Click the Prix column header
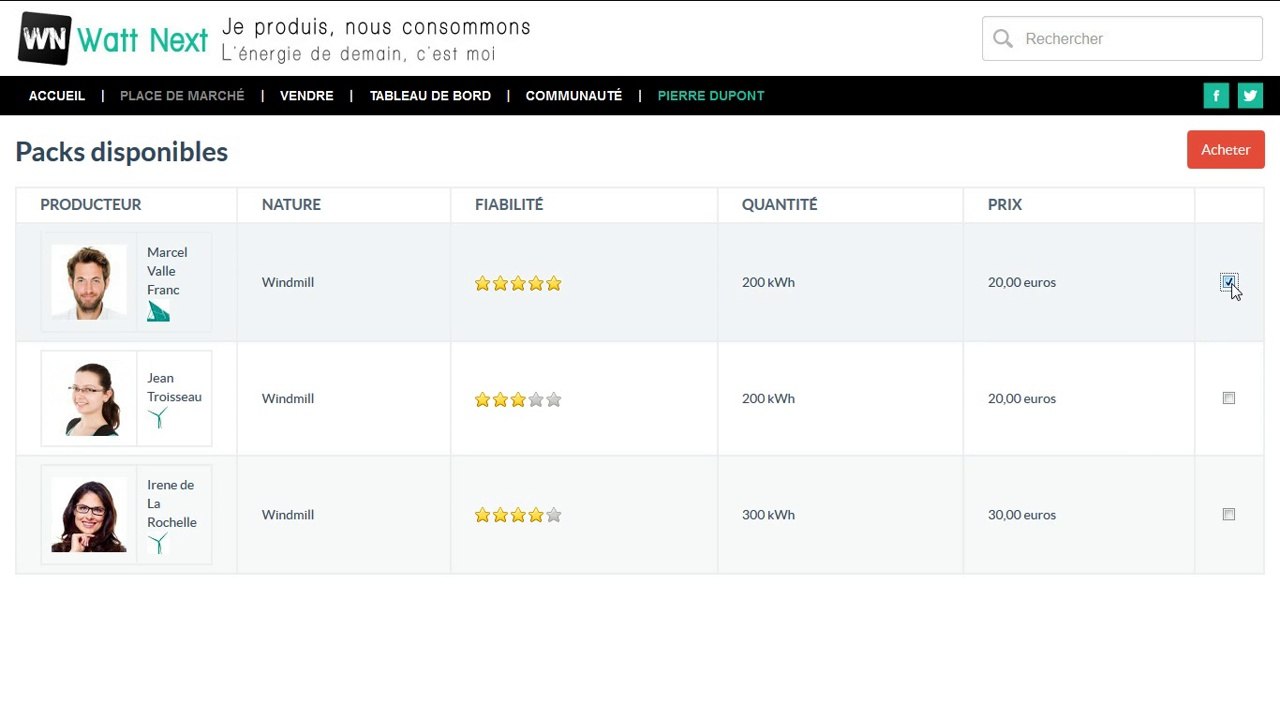1280x720 pixels. [x=1005, y=204]
